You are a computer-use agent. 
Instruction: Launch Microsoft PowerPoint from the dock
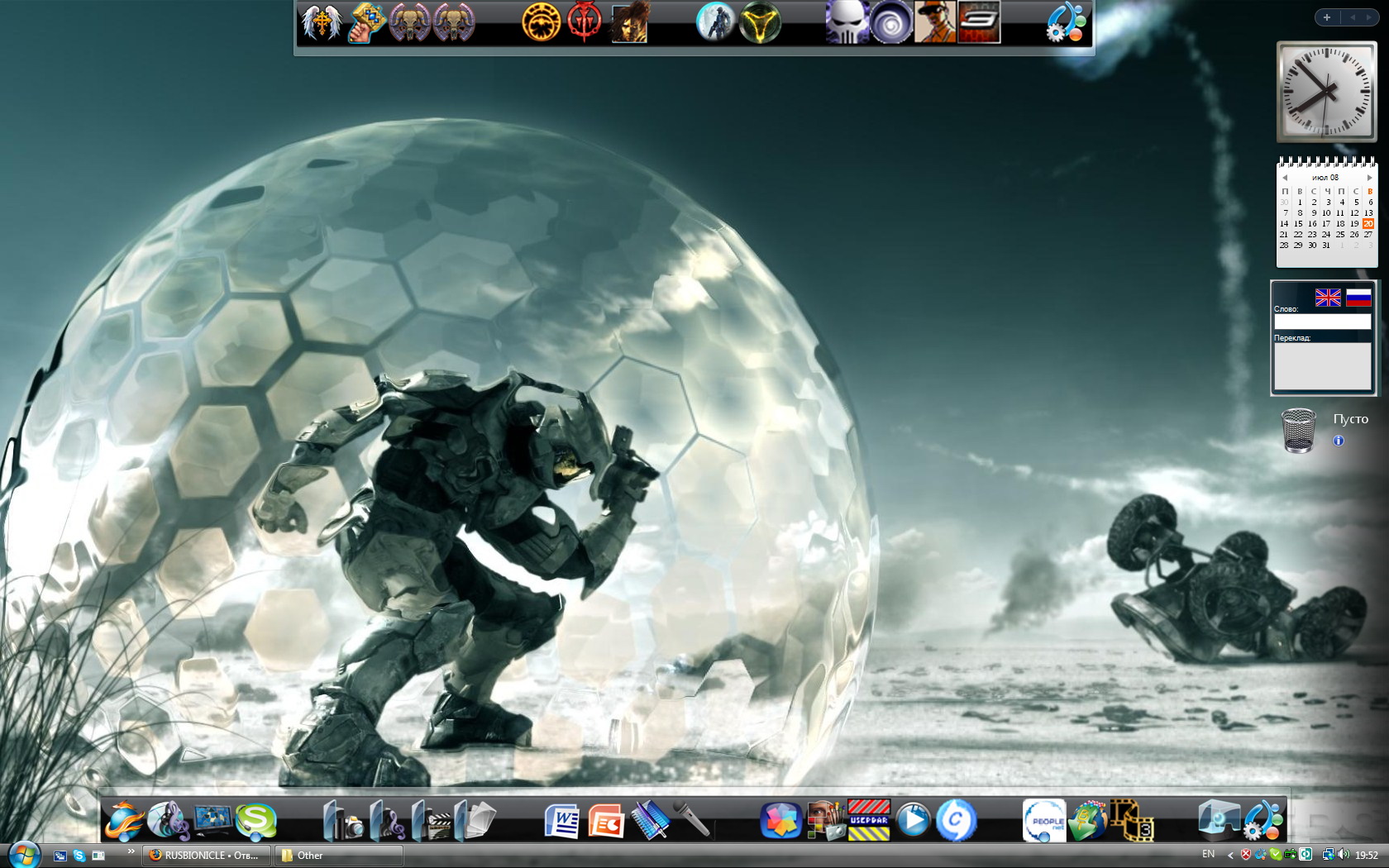coord(606,821)
